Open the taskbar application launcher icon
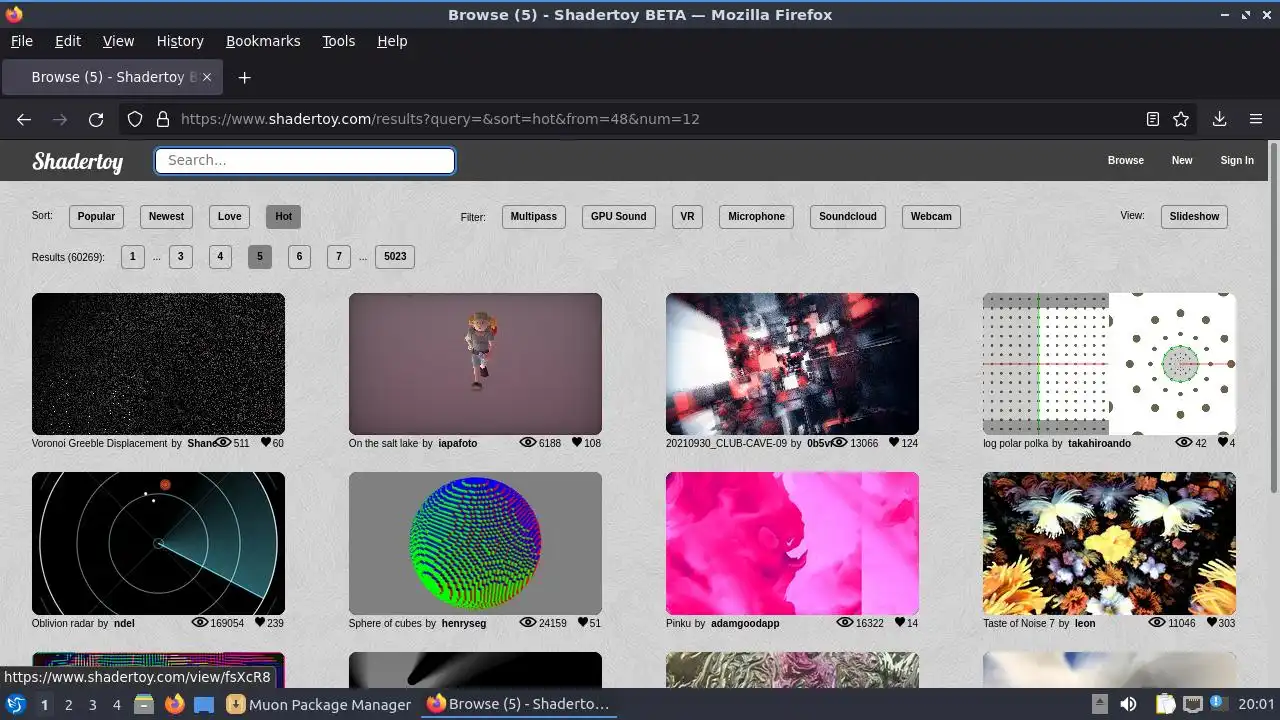 coord(15,704)
